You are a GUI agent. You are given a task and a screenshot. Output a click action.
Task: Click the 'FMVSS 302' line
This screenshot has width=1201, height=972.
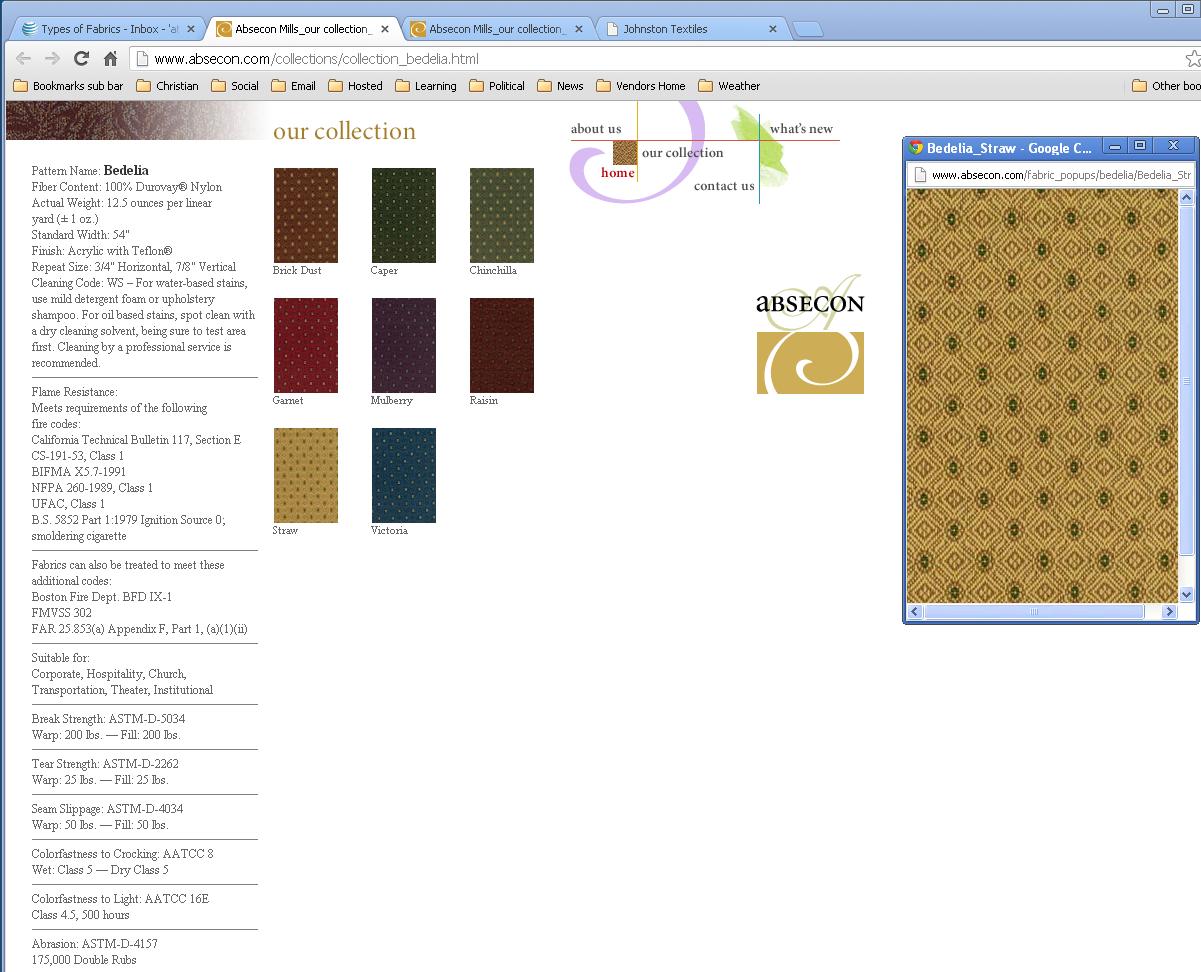62,613
